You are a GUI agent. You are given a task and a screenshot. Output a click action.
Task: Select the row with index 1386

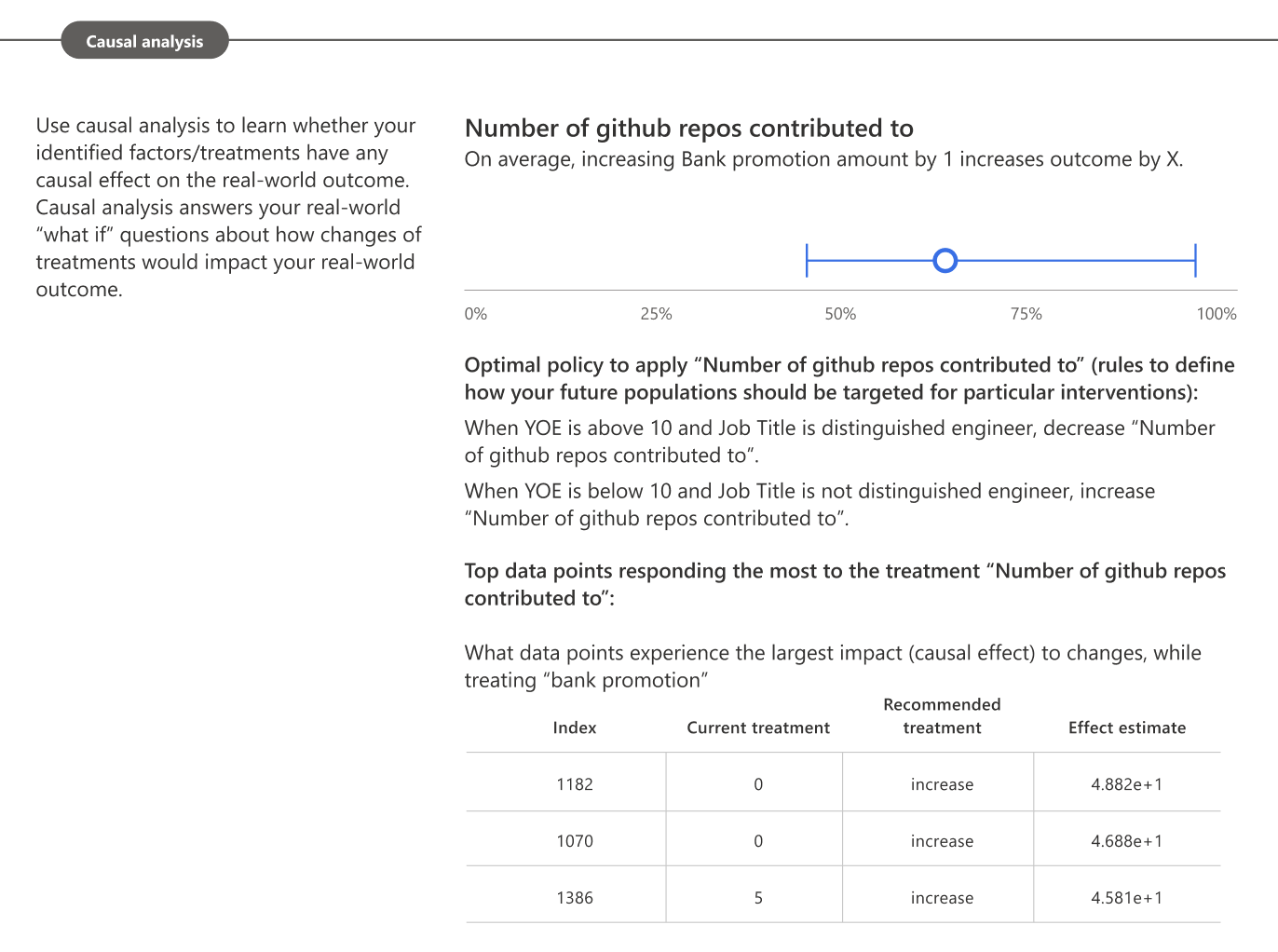pos(574,898)
